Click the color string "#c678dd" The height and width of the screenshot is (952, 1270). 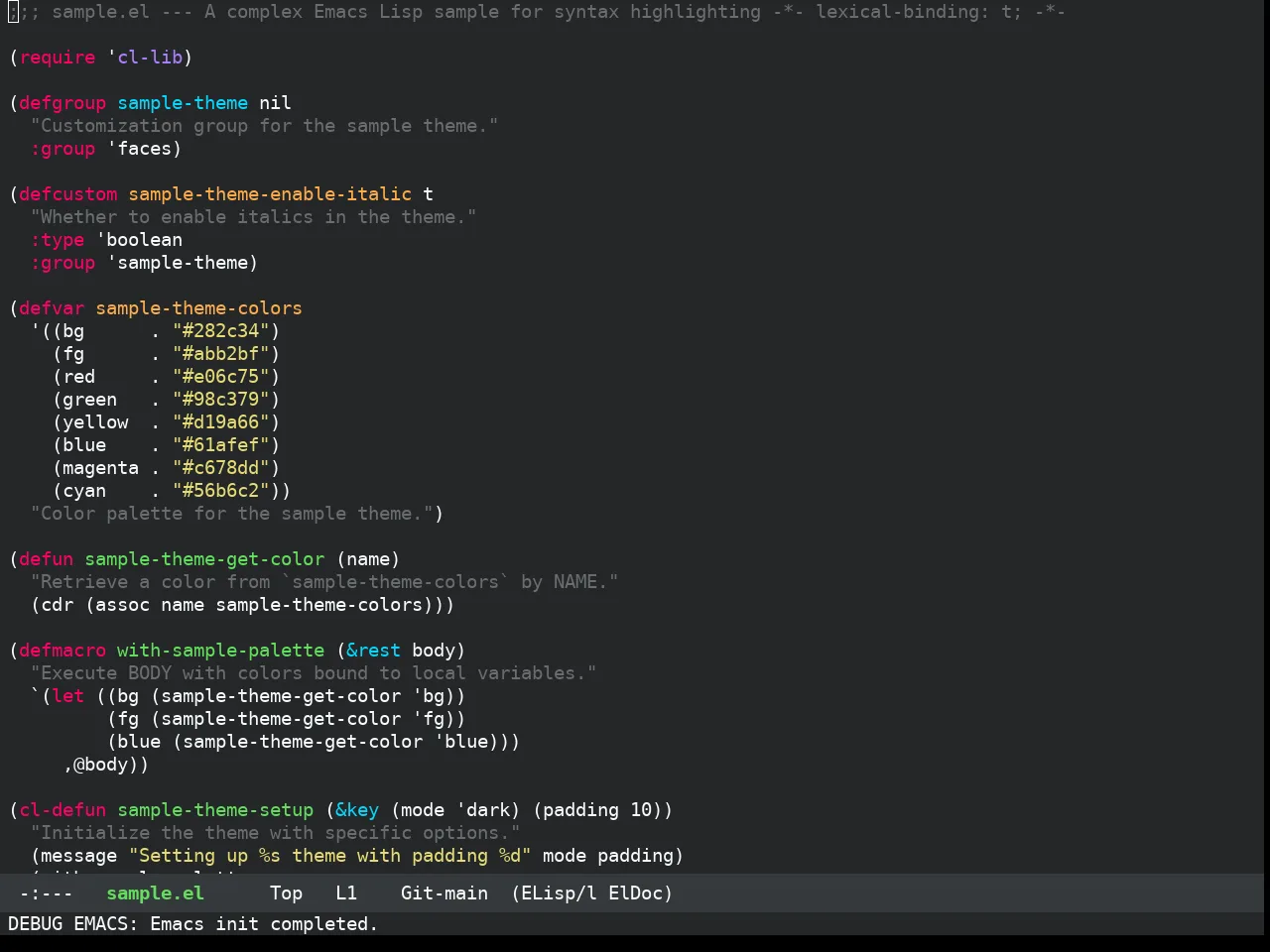point(221,468)
